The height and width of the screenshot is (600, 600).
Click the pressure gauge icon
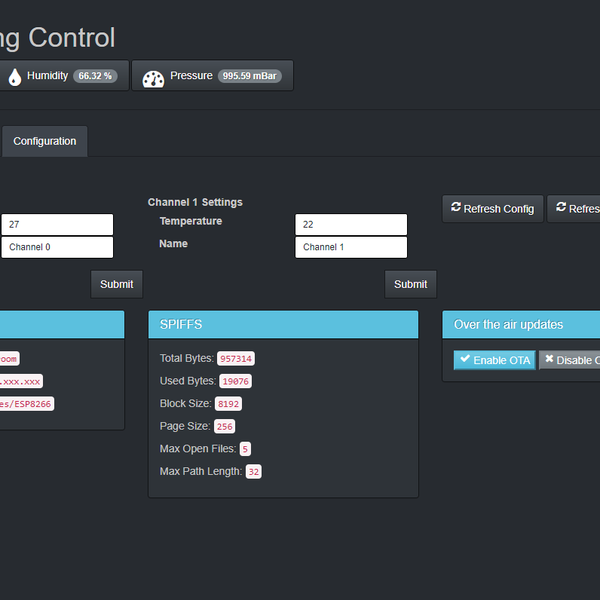pos(153,78)
